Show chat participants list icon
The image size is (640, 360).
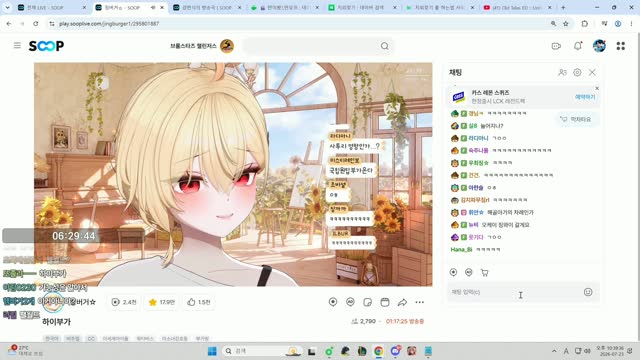[x=562, y=72]
